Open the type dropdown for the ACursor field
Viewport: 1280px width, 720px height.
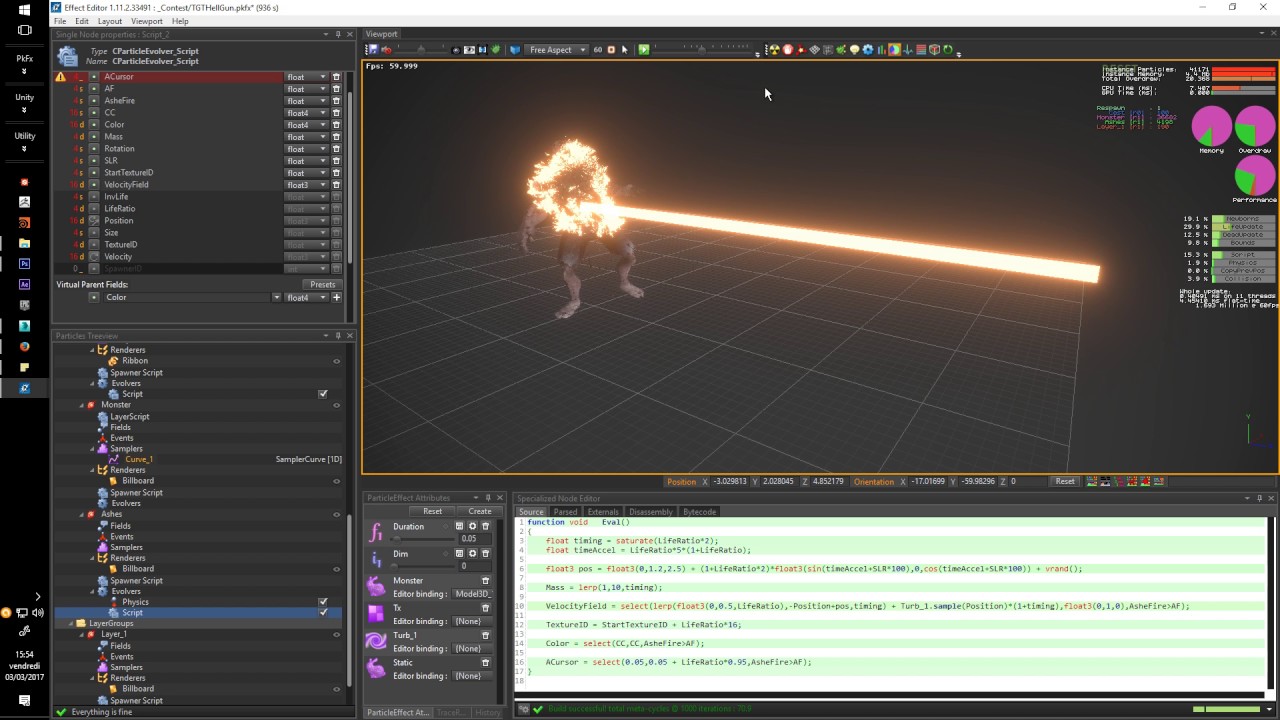point(307,77)
